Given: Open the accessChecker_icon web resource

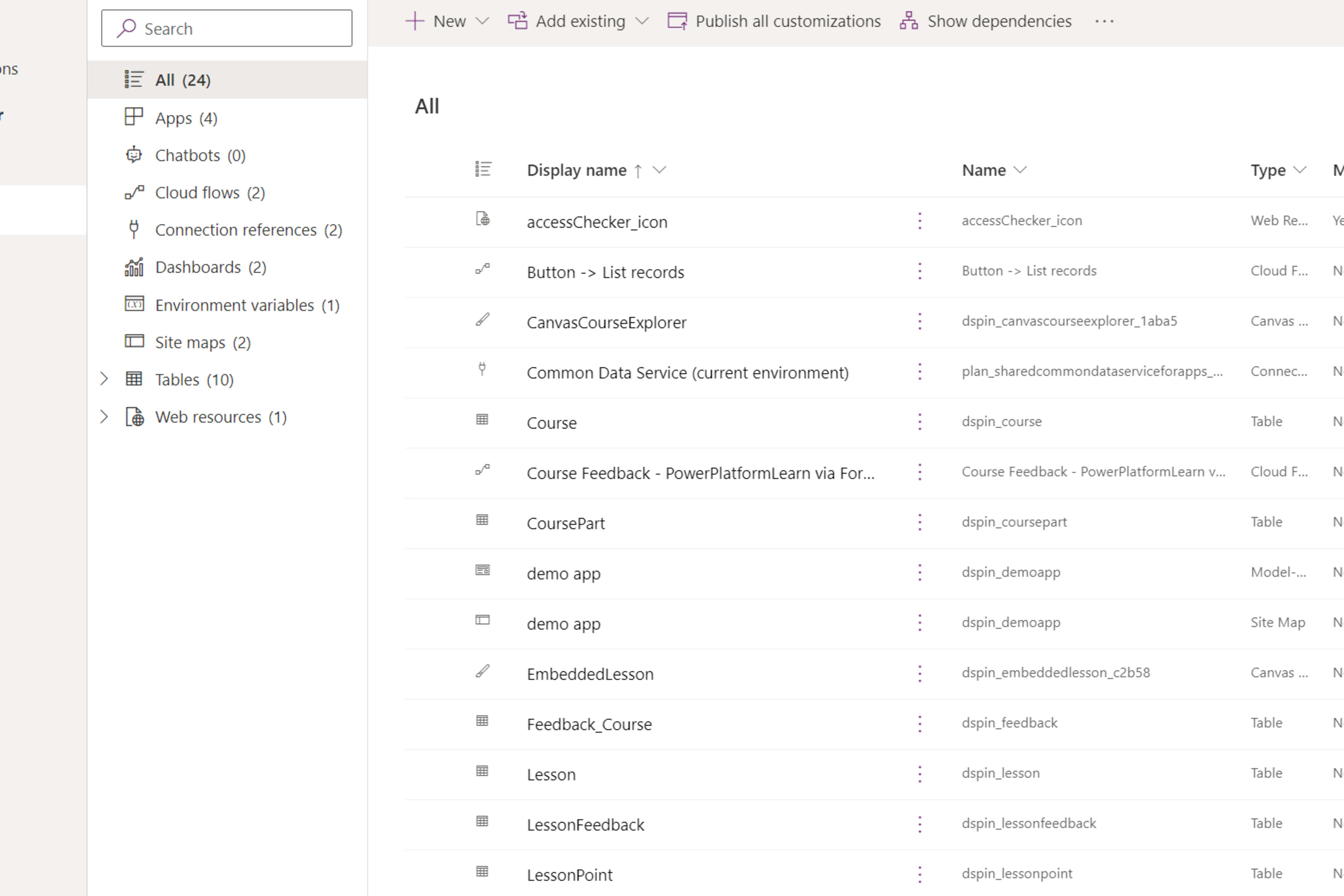Looking at the screenshot, I should [x=597, y=222].
